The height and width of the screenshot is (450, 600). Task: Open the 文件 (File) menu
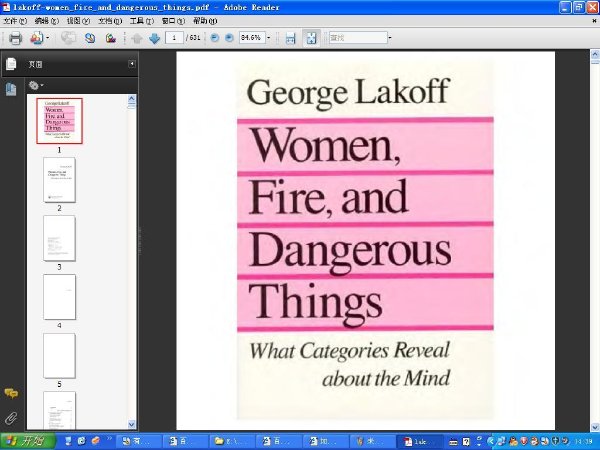click(15, 21)
